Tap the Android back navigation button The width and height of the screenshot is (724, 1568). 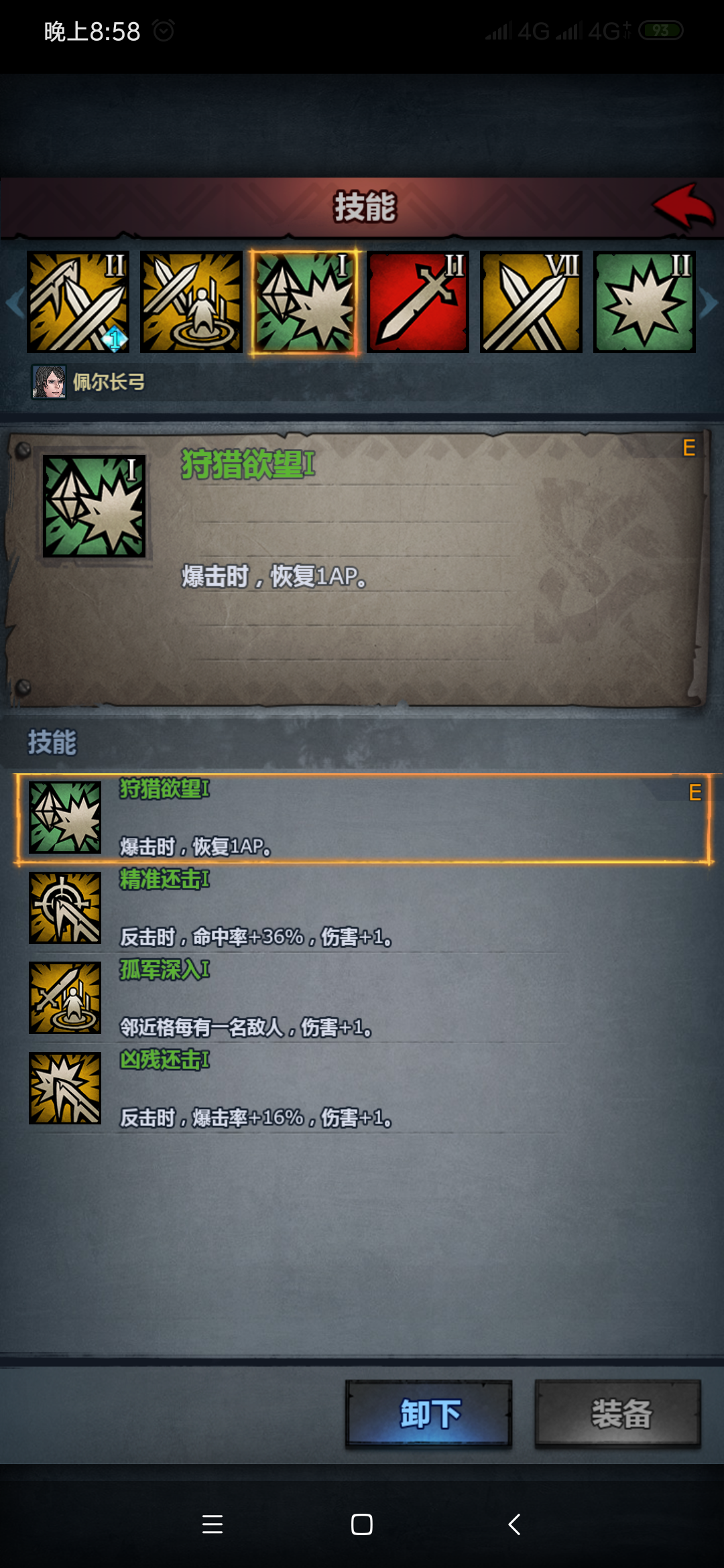(x=514, y=1524)
